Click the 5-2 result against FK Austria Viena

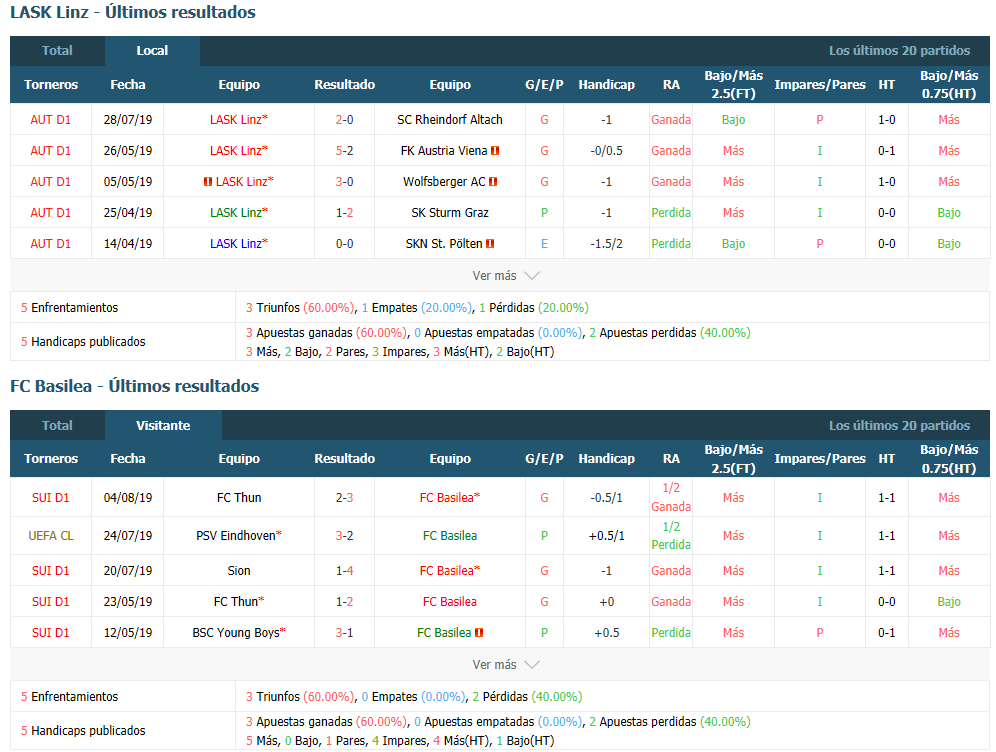pos(344,151)
